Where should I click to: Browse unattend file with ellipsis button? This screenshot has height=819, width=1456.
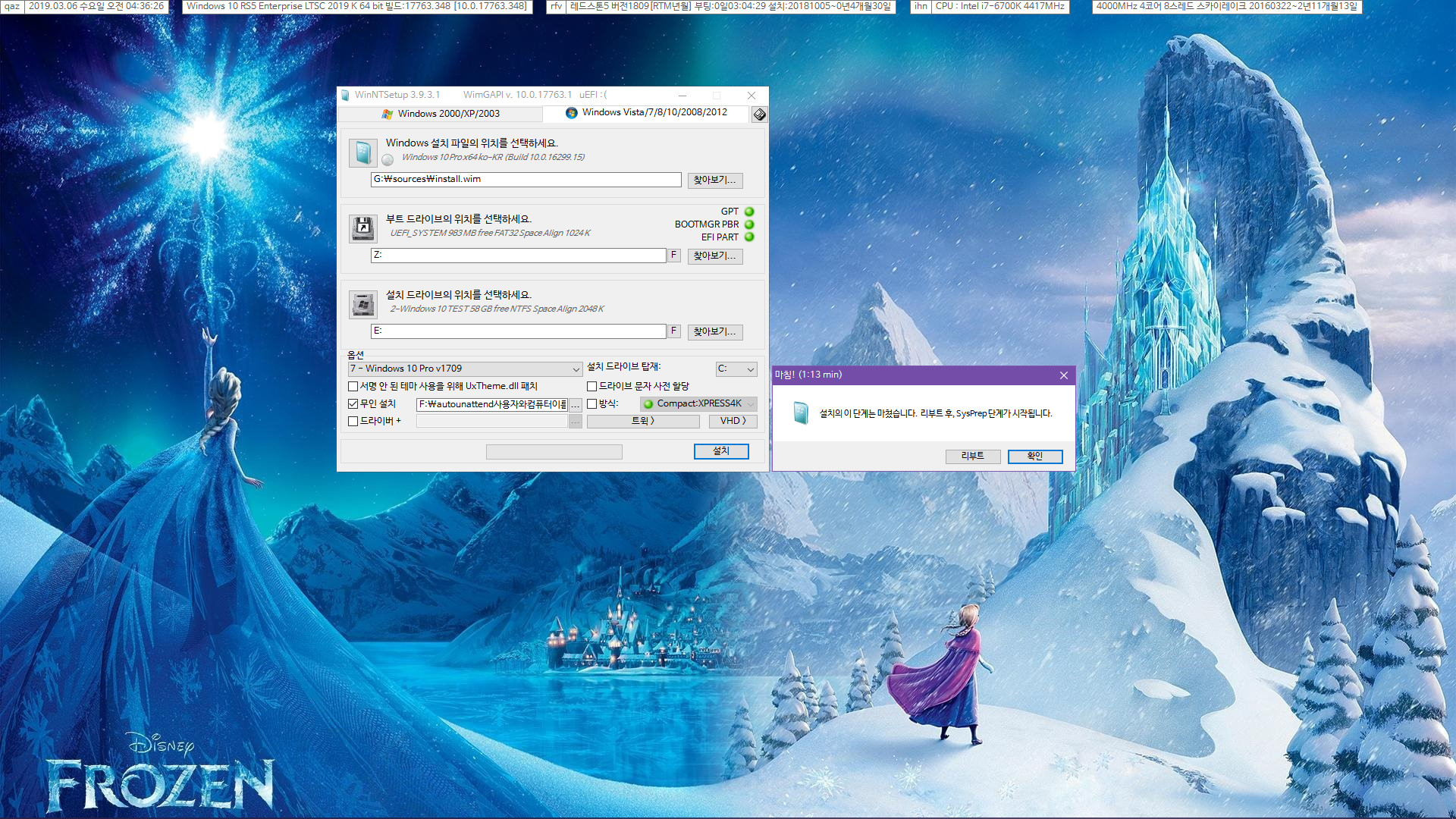click(576, 404)
